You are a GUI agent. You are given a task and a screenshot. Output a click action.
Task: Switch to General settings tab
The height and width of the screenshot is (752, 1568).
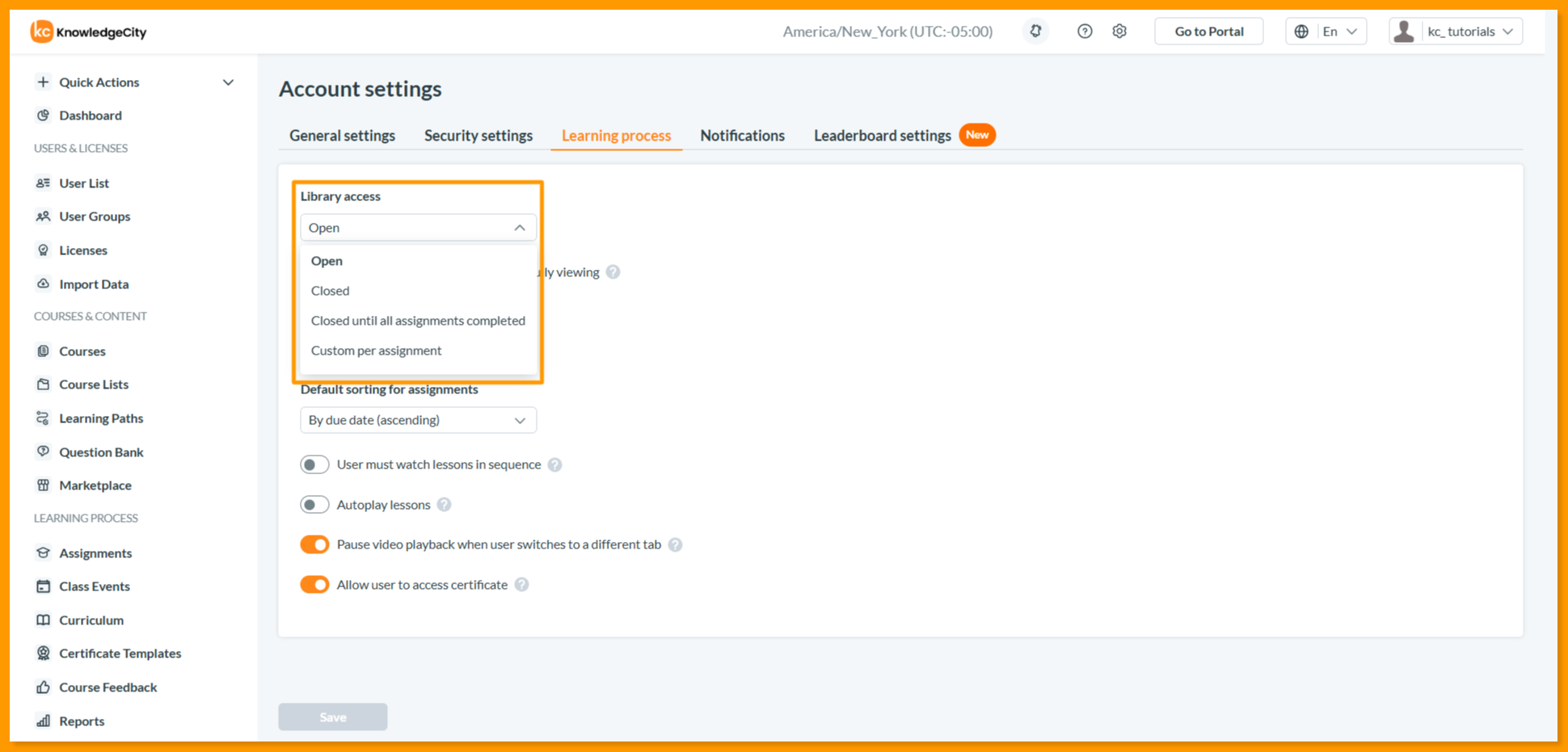pyautogui.click(x=342, y=136)
